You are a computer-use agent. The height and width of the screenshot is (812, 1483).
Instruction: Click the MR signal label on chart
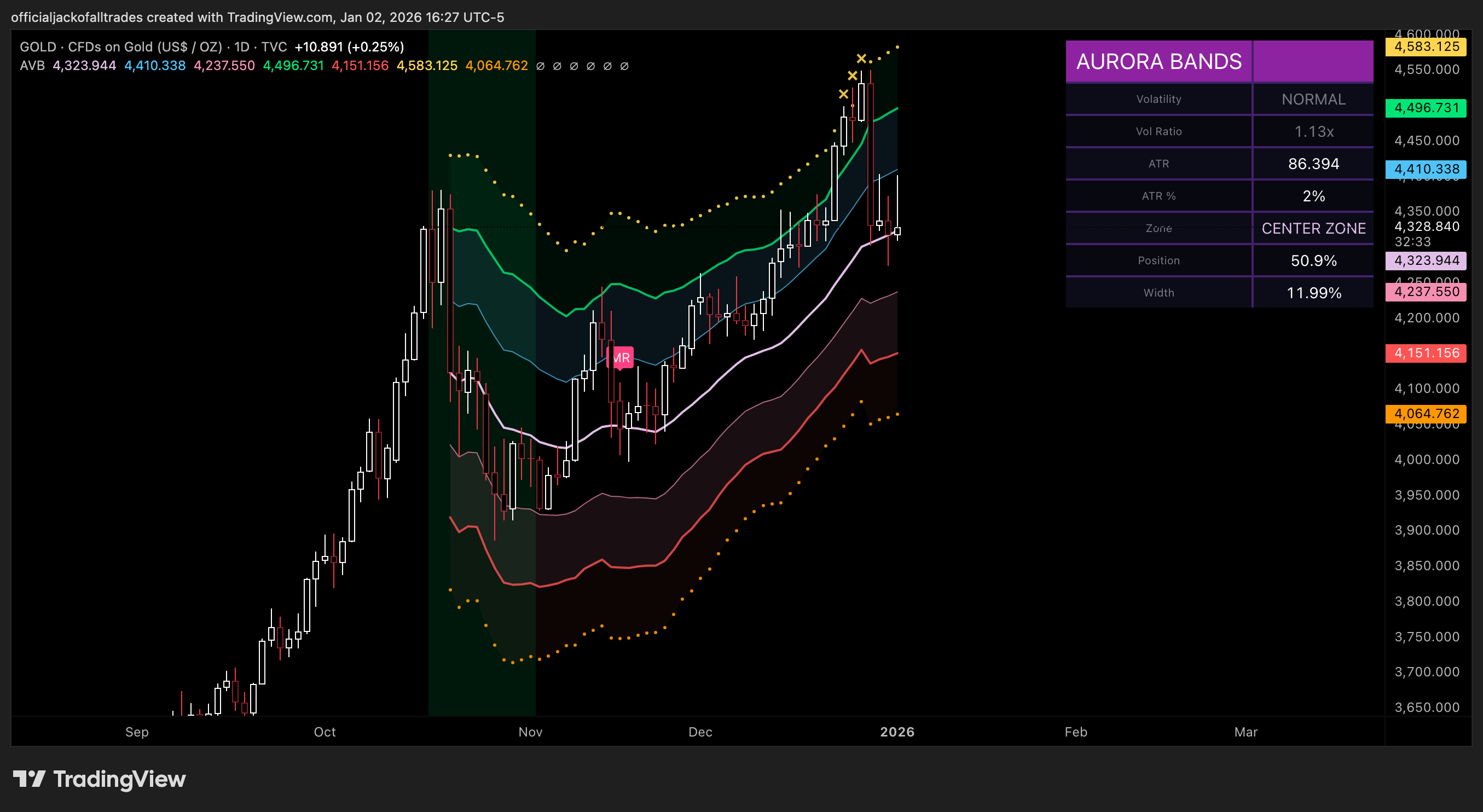click(620, 357)
